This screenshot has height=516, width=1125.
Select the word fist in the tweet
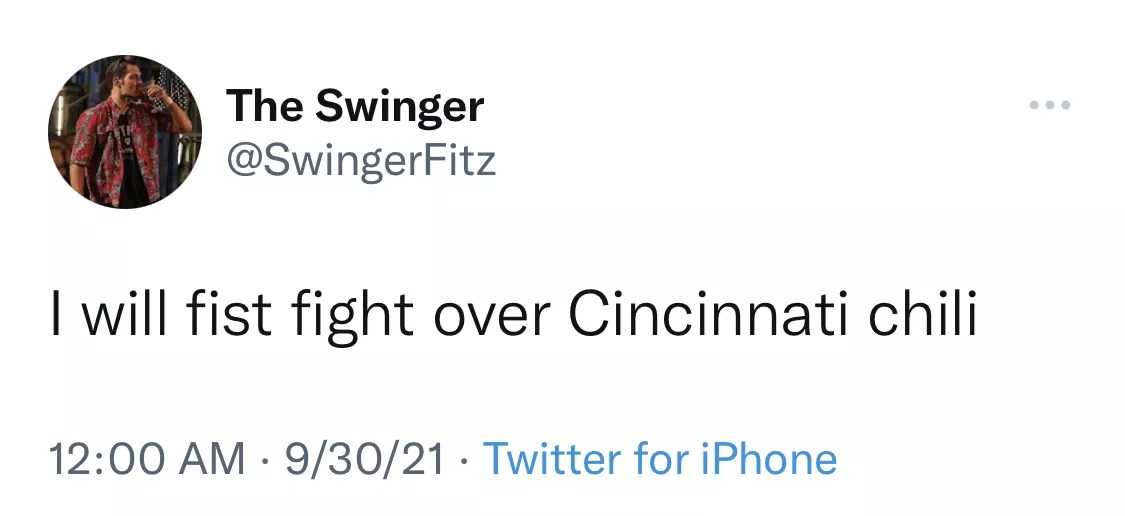point(230,314)
